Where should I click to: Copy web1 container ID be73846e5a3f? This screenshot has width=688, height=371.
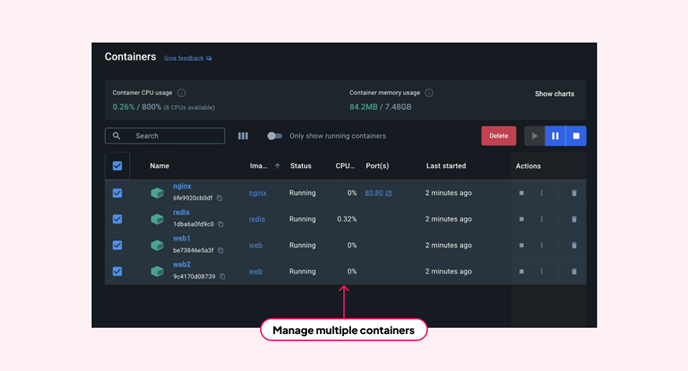[221, 250]
